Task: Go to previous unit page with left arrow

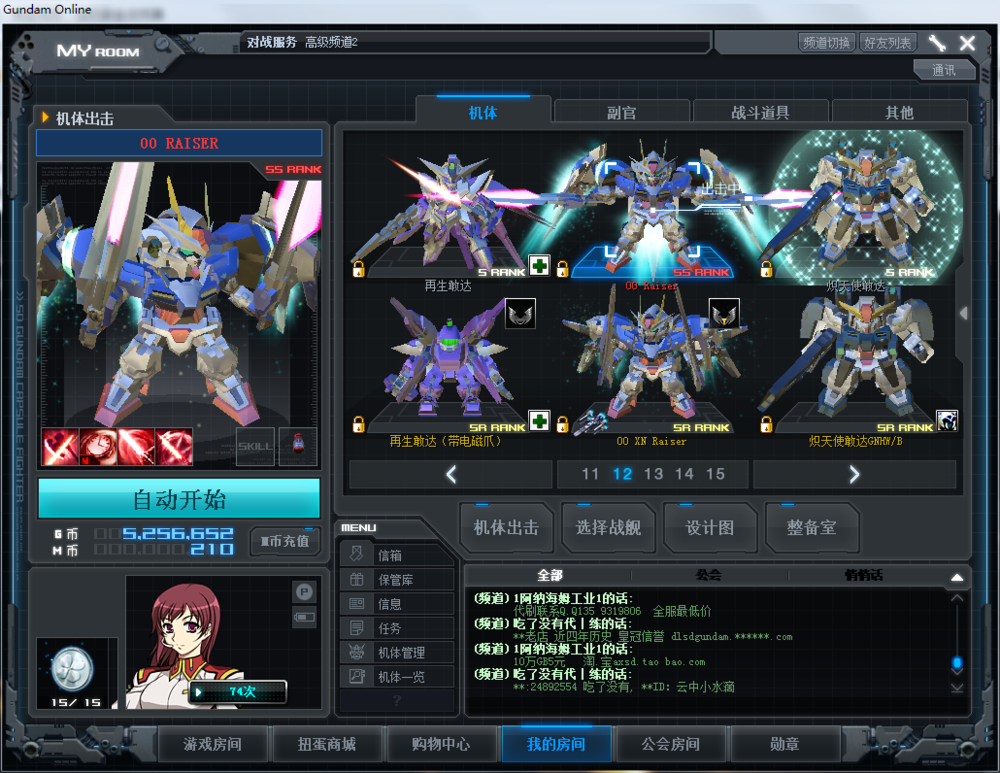Action: [451, 474]
